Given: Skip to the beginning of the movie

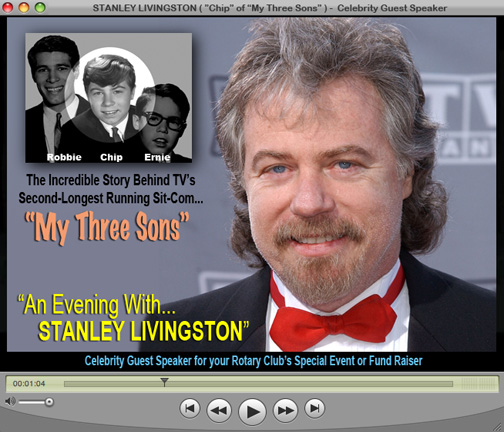Looking at the screenshot, I should click(x=190, y=408).
